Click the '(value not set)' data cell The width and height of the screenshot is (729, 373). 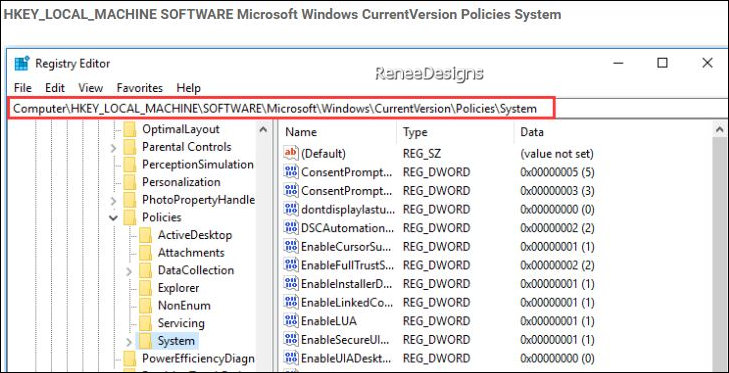click(557, 153)
